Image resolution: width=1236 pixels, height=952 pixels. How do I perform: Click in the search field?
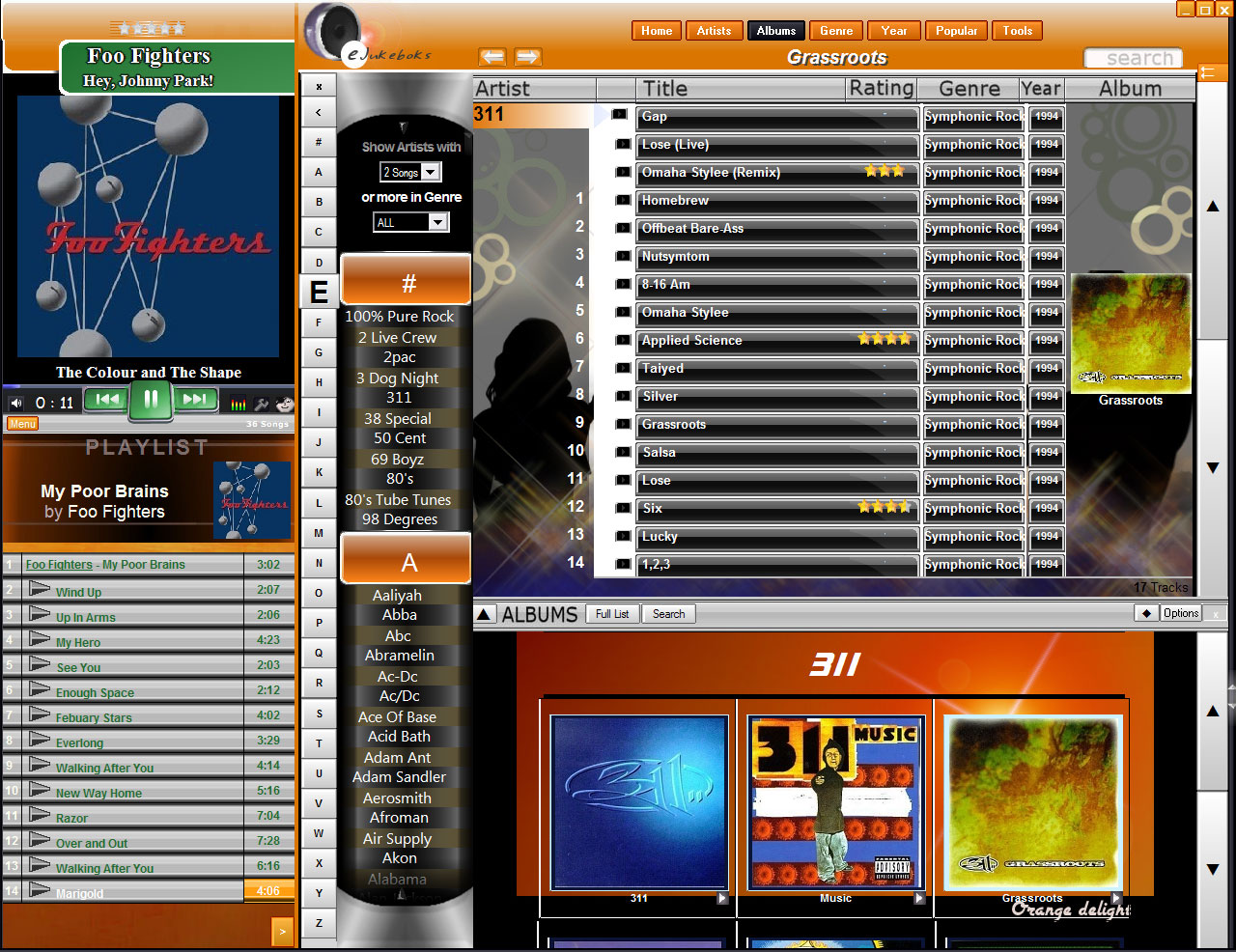click(x=1133, y=58)
